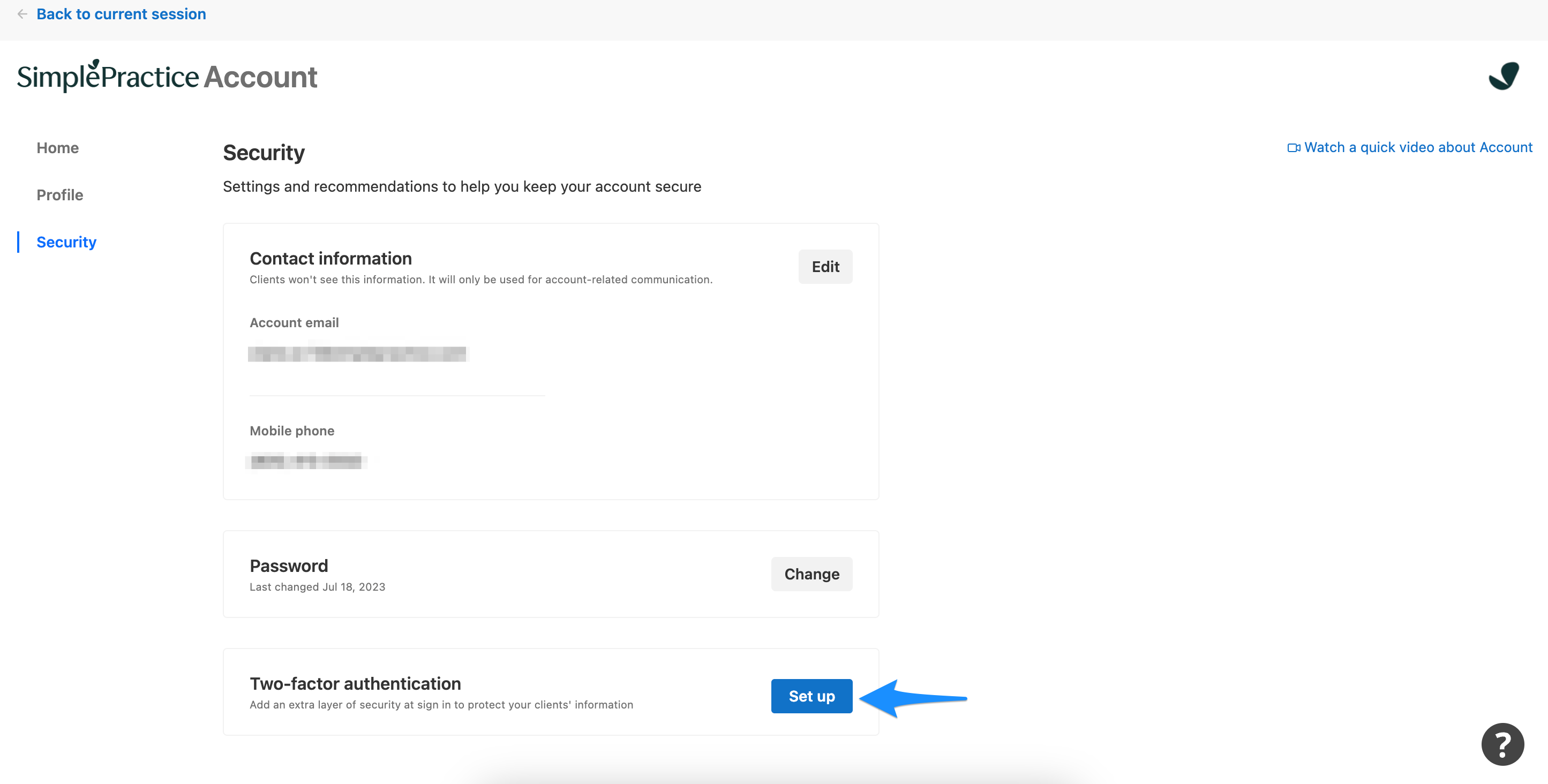Change the account password
The width and height of the screenshot is (1548, 784).
(811, 574)
